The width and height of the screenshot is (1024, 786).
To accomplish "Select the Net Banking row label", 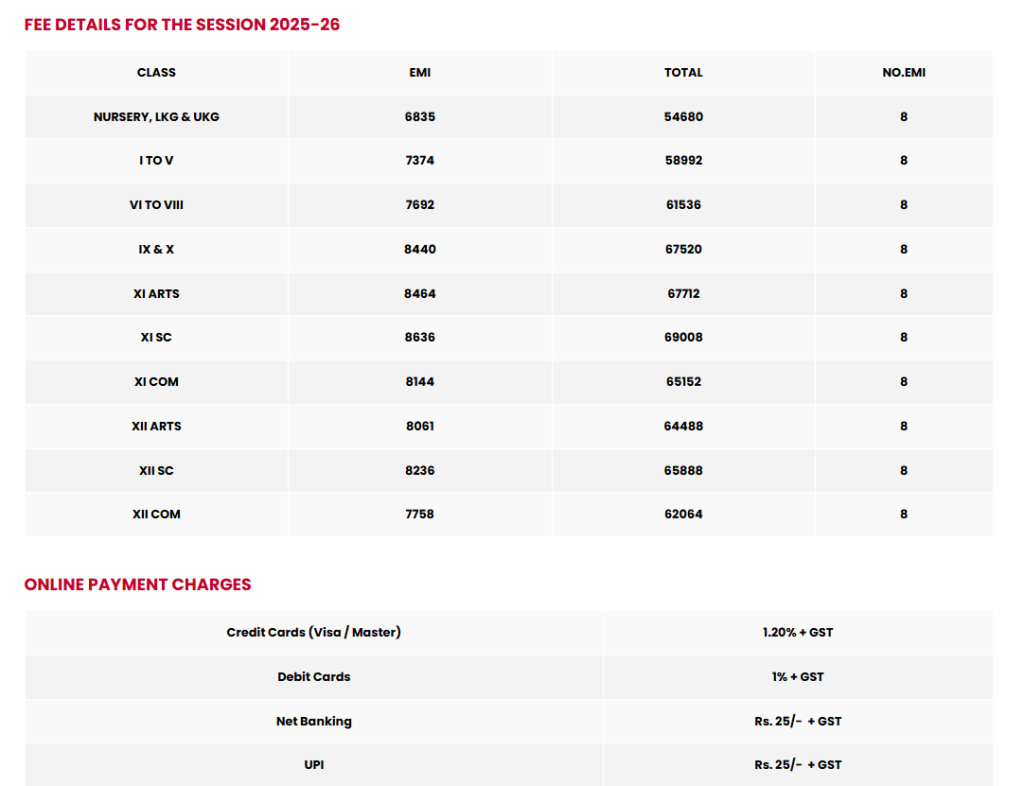I will [x=313, y=721].
